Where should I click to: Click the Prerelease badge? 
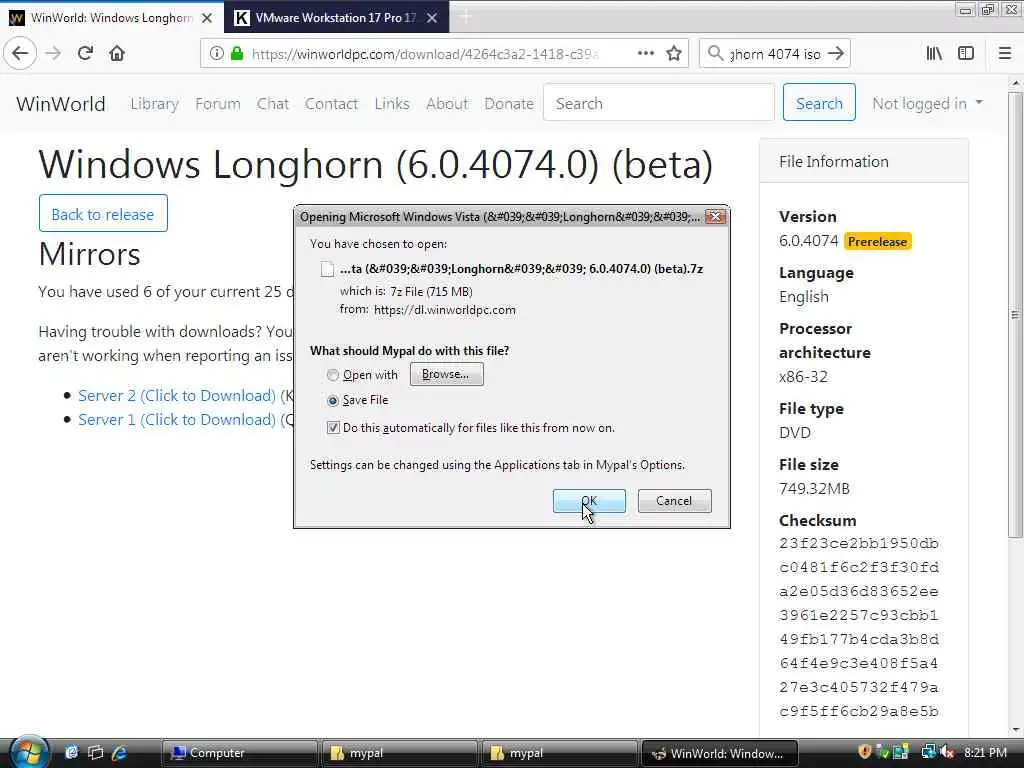[x=877, y=242]
